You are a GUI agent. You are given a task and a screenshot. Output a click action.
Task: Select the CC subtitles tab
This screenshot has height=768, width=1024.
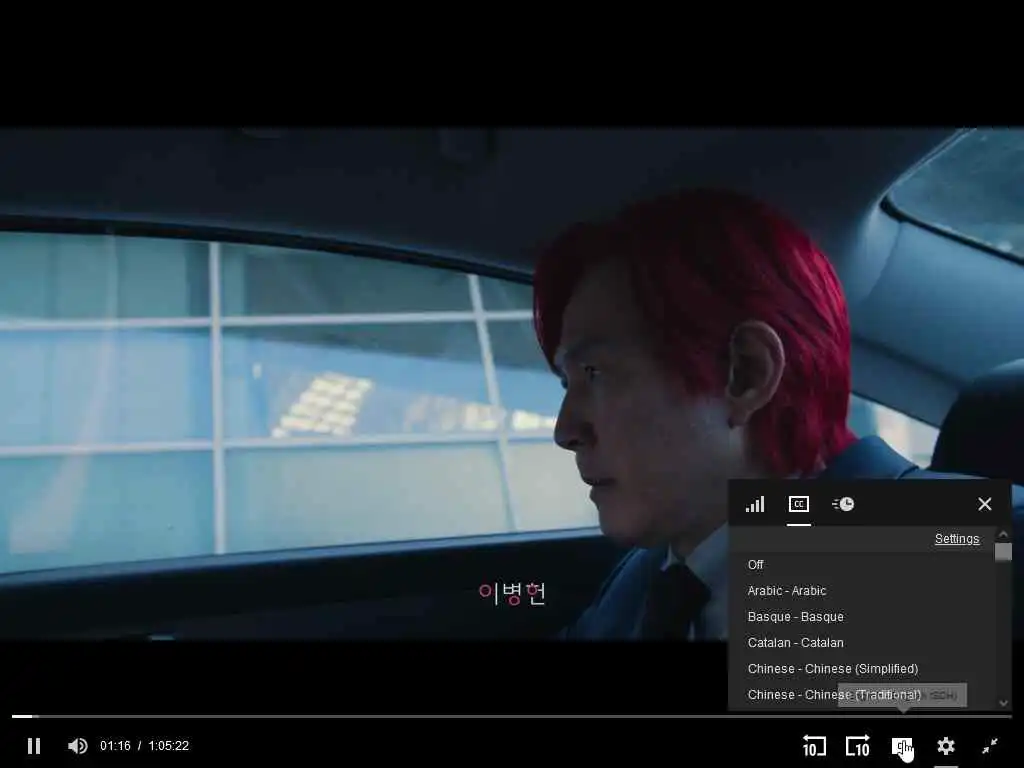pyautogui.click(x=799, y=504)
